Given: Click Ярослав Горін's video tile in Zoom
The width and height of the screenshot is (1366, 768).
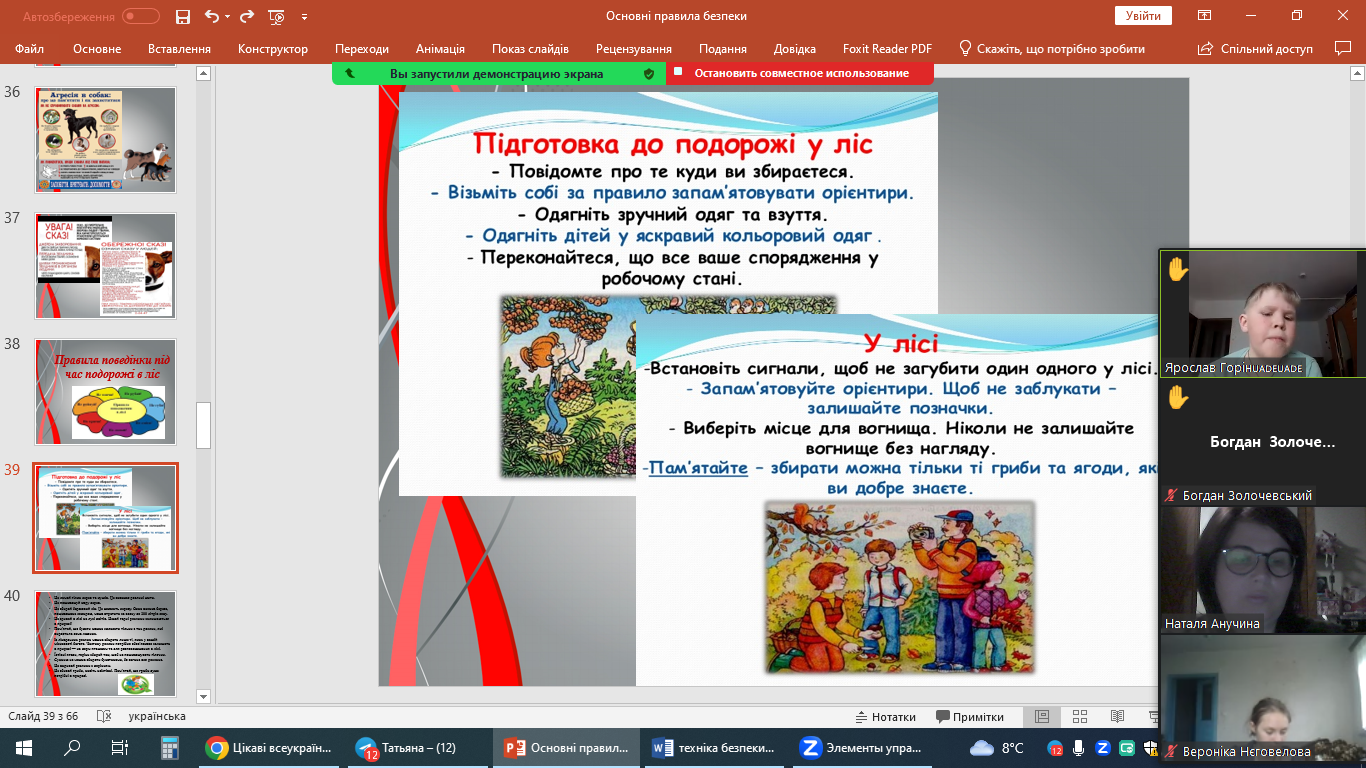Looking at the screenshot, I should (x=1261, y=313).
